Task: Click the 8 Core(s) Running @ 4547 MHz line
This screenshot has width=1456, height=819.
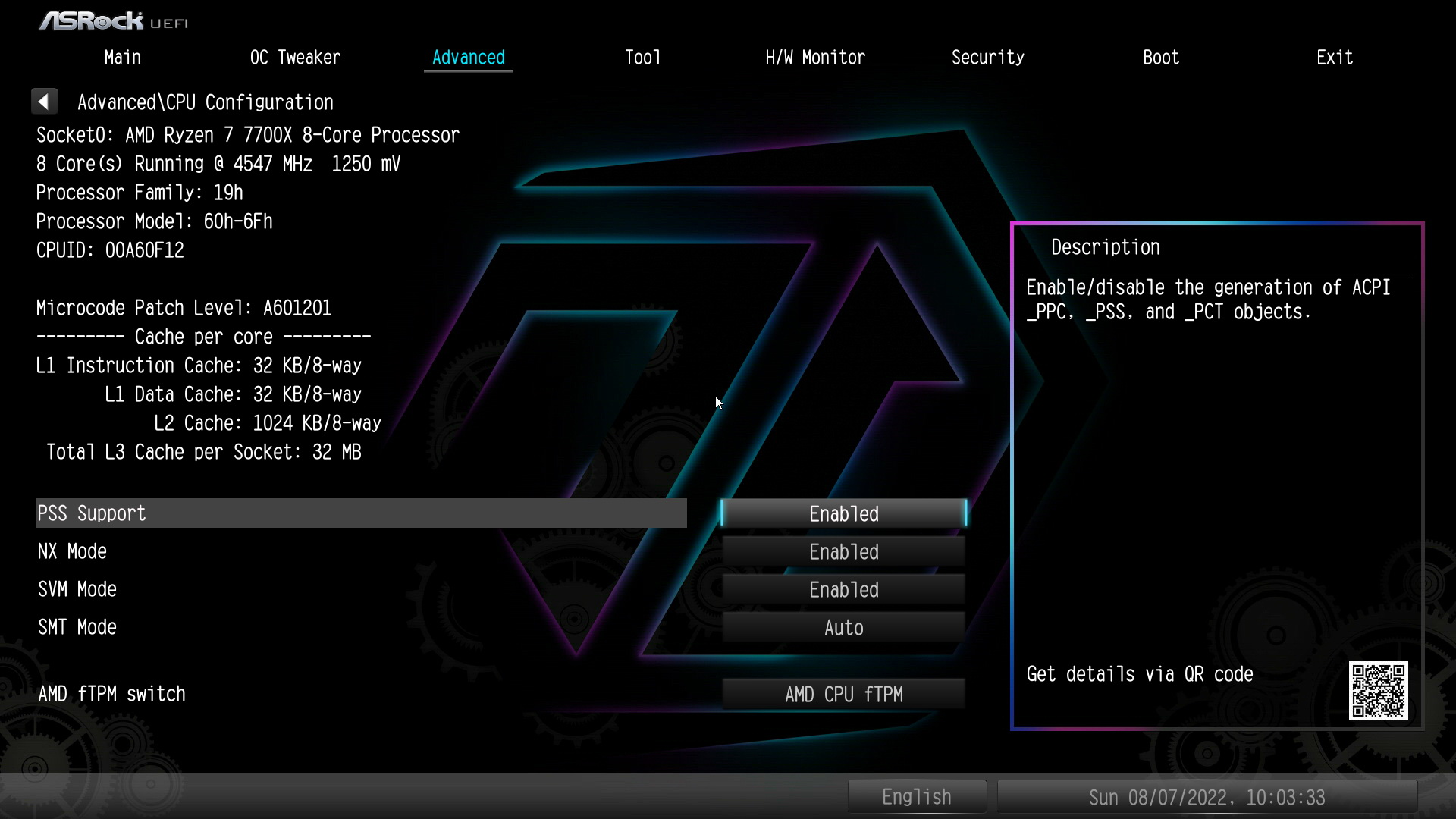Action: tap(218, 164)
